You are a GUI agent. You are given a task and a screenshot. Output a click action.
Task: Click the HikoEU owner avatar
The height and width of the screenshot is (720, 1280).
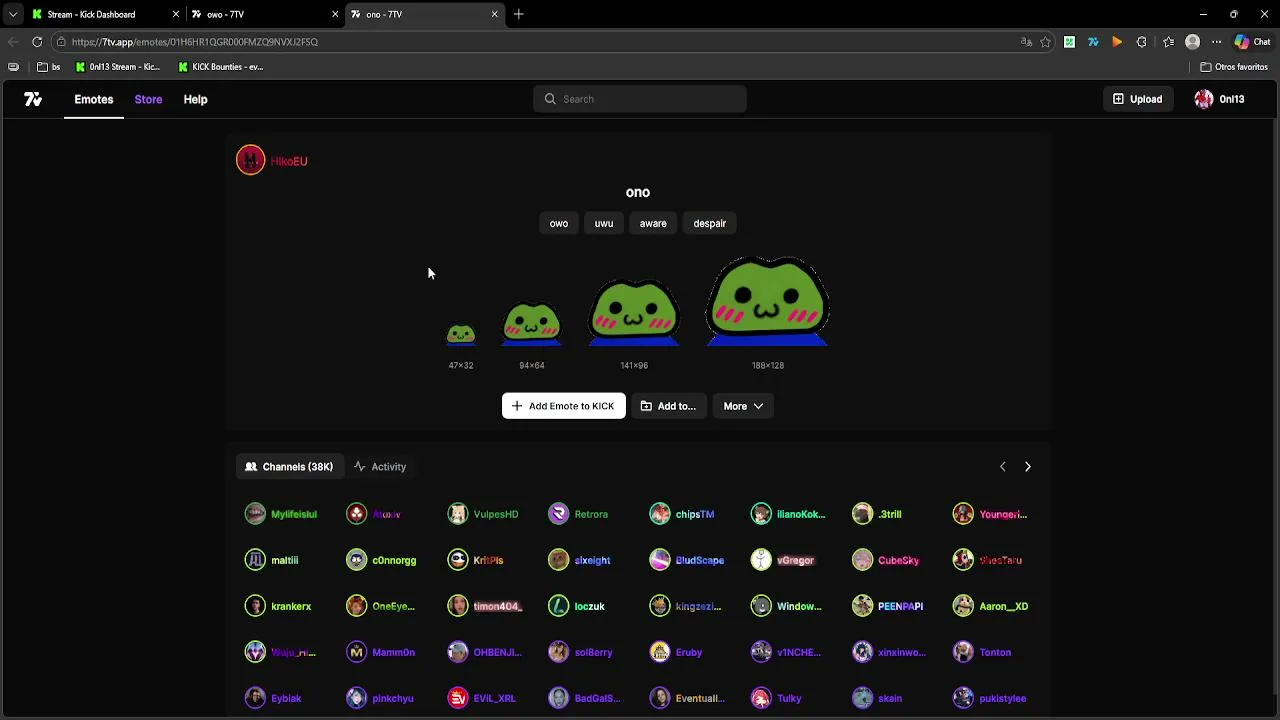point(251,160)
